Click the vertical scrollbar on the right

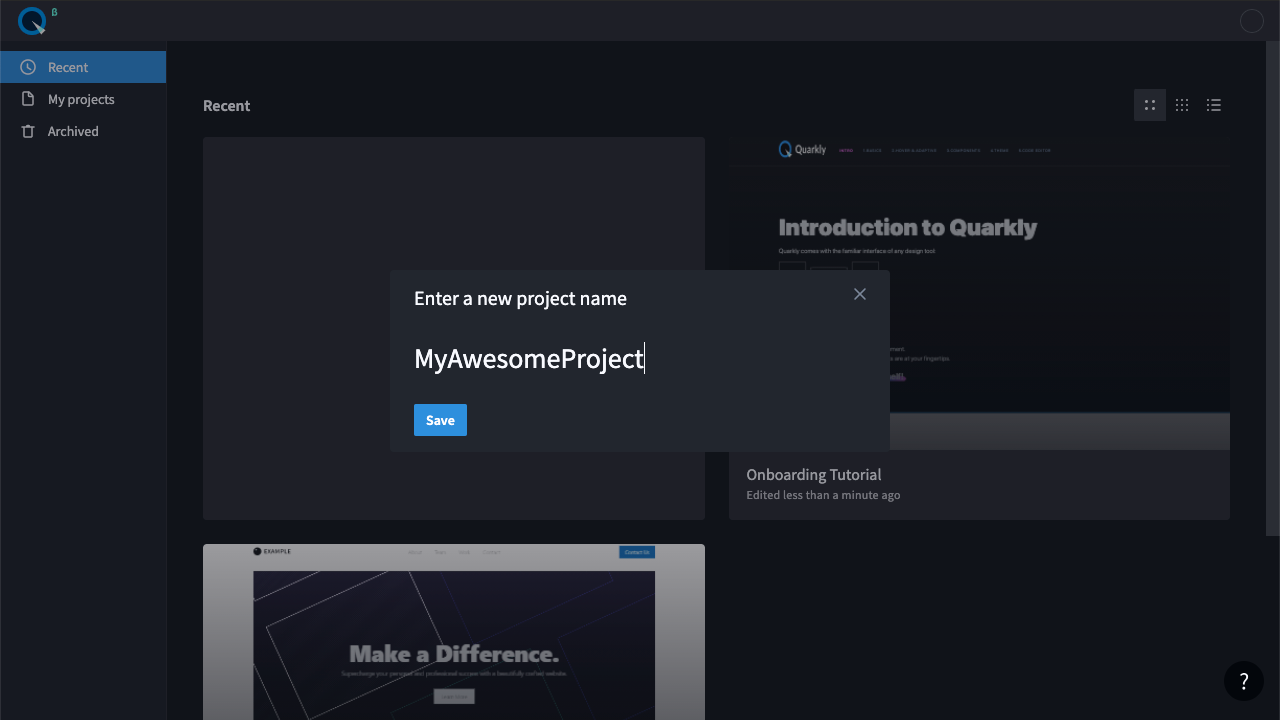point(1273,290)
